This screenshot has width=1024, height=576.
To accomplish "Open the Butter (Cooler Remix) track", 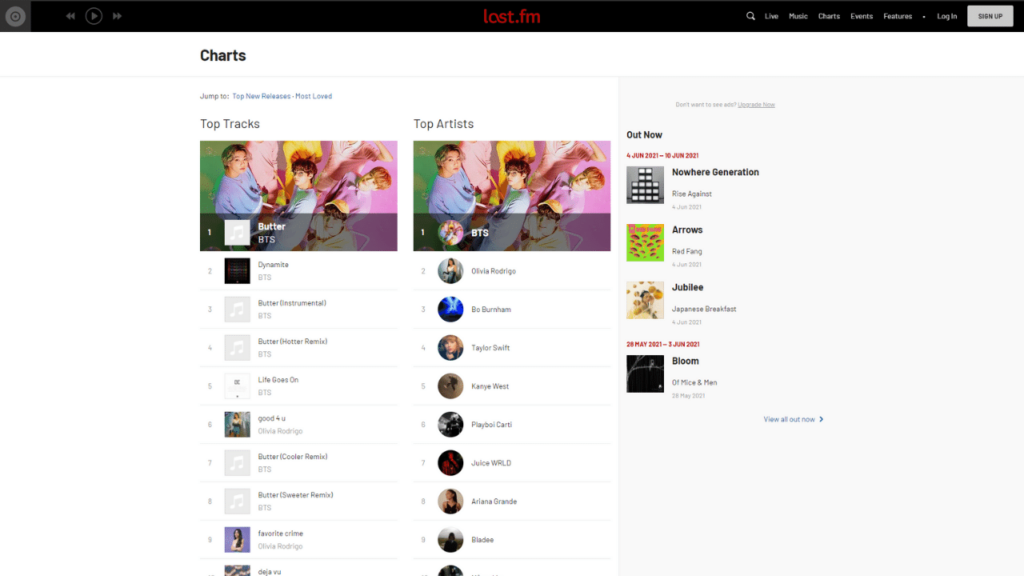I will point(293,456).
